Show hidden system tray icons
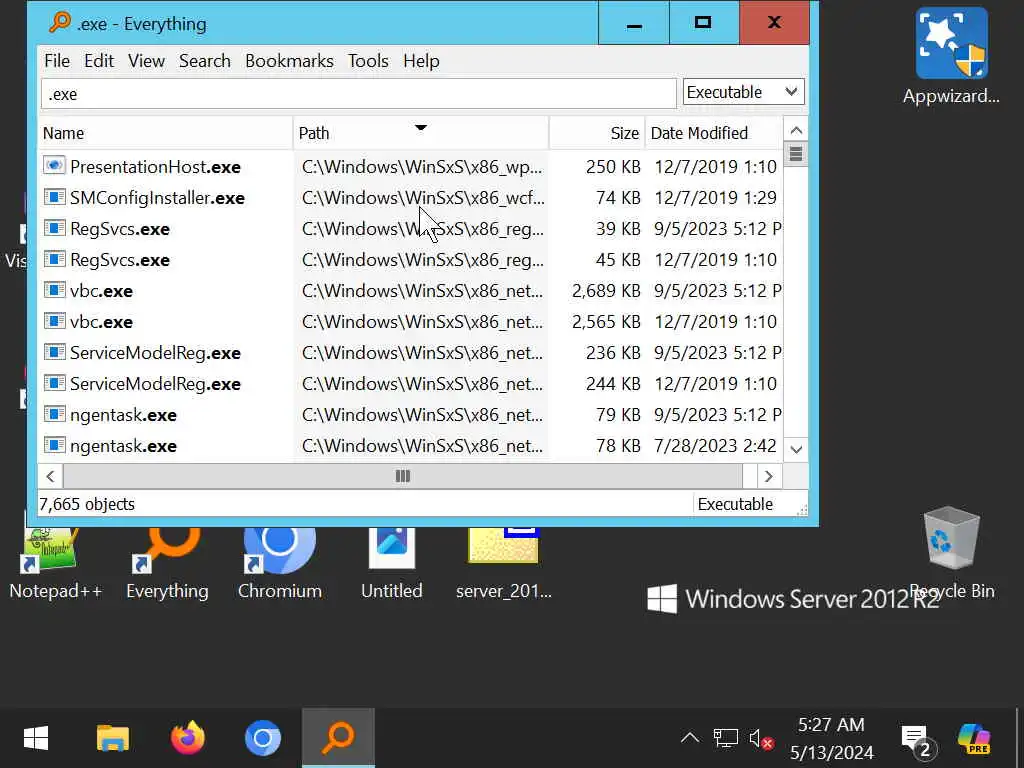The image size is (1024, 768). [x=690, y=739]
